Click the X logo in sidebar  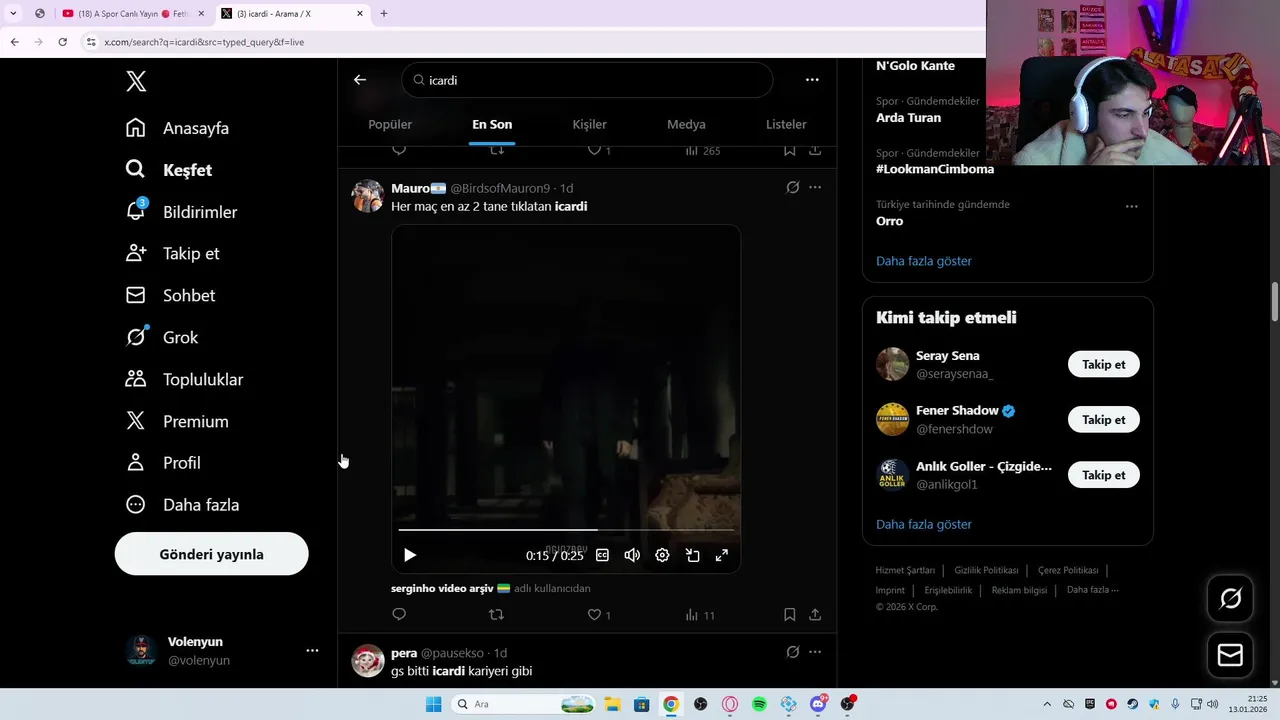click(x=136, y=82)
